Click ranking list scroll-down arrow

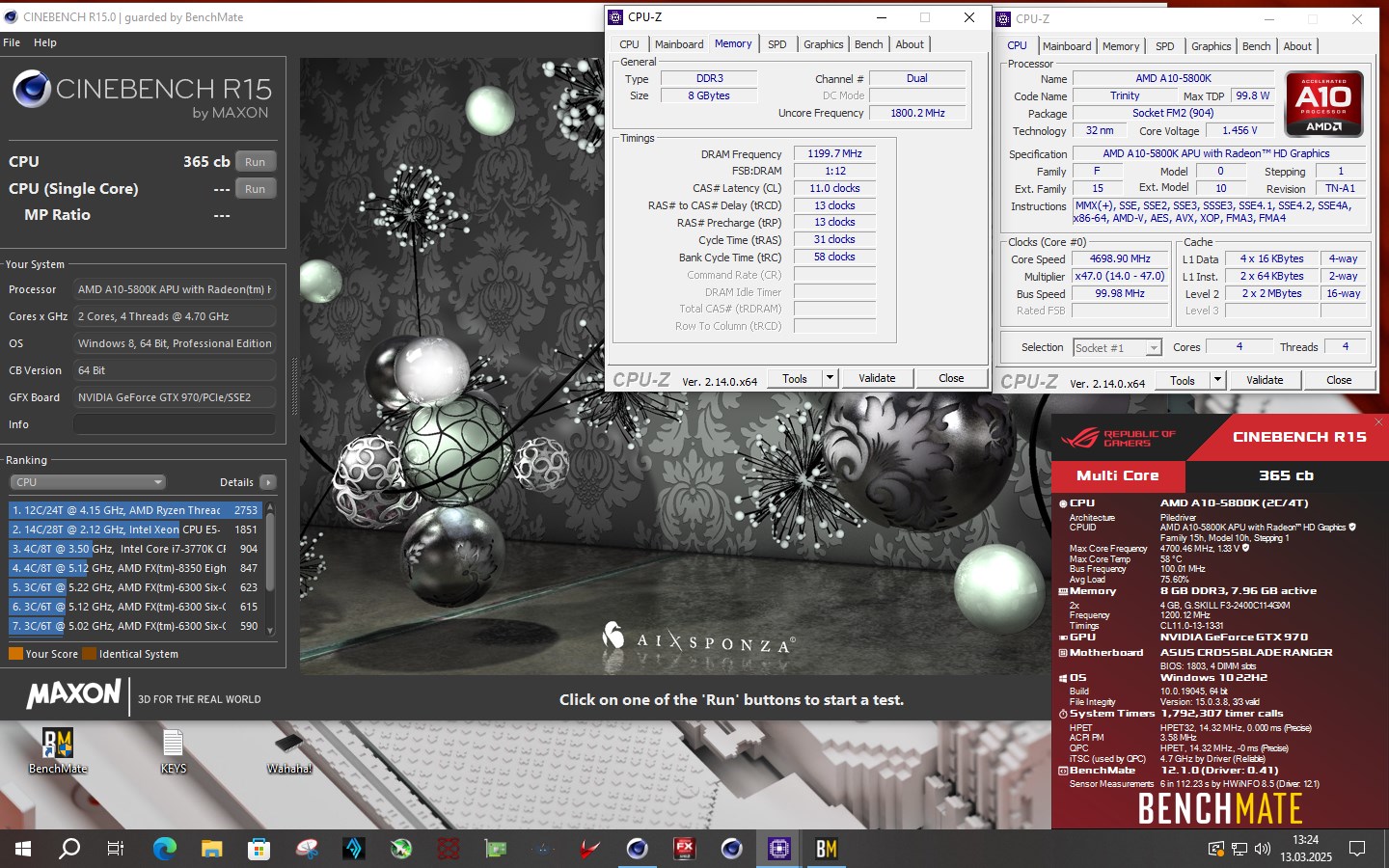[x=270, y=630]
